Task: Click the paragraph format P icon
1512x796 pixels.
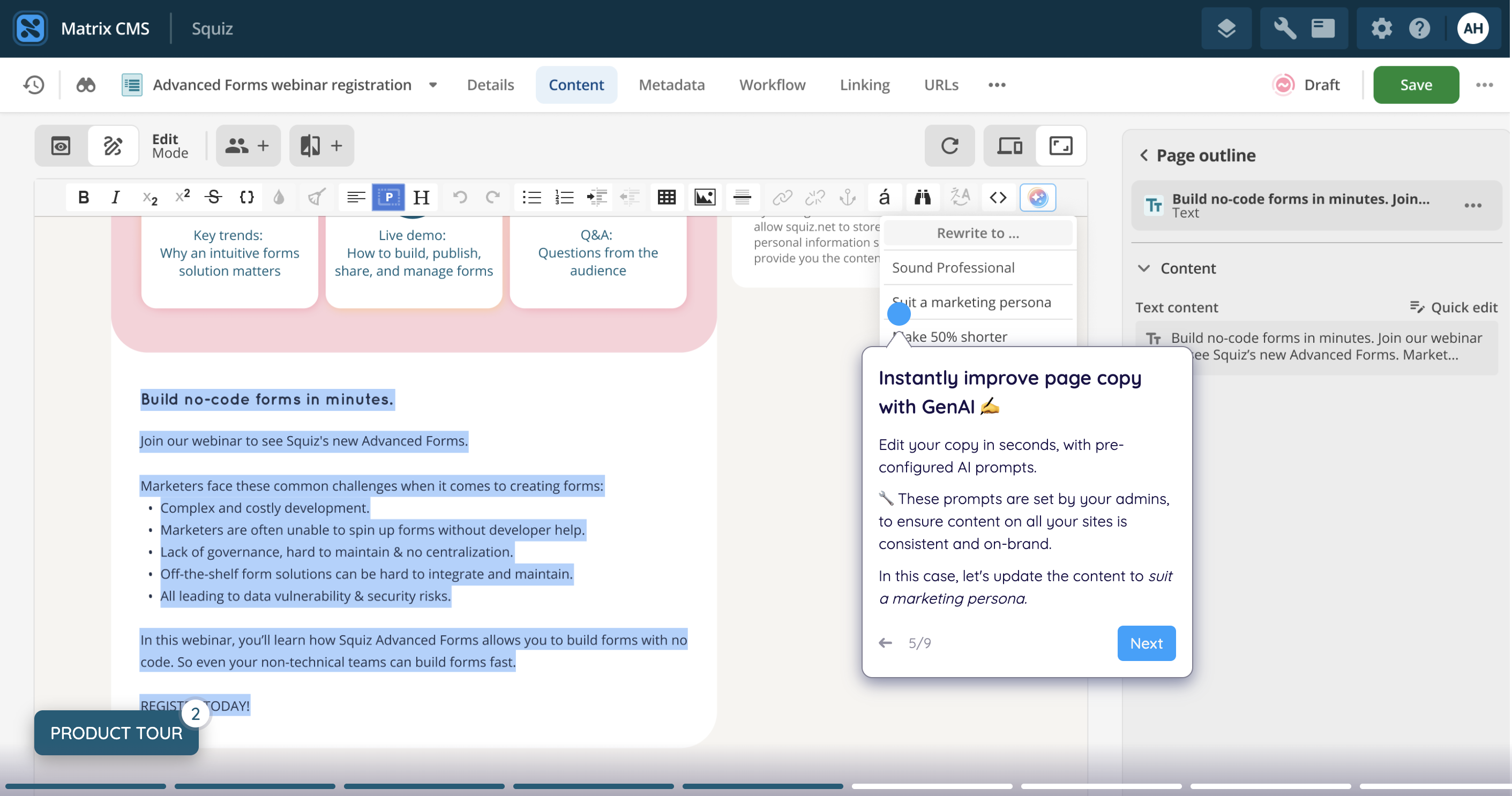Action: pyautogui.click(x=388, y=197)
